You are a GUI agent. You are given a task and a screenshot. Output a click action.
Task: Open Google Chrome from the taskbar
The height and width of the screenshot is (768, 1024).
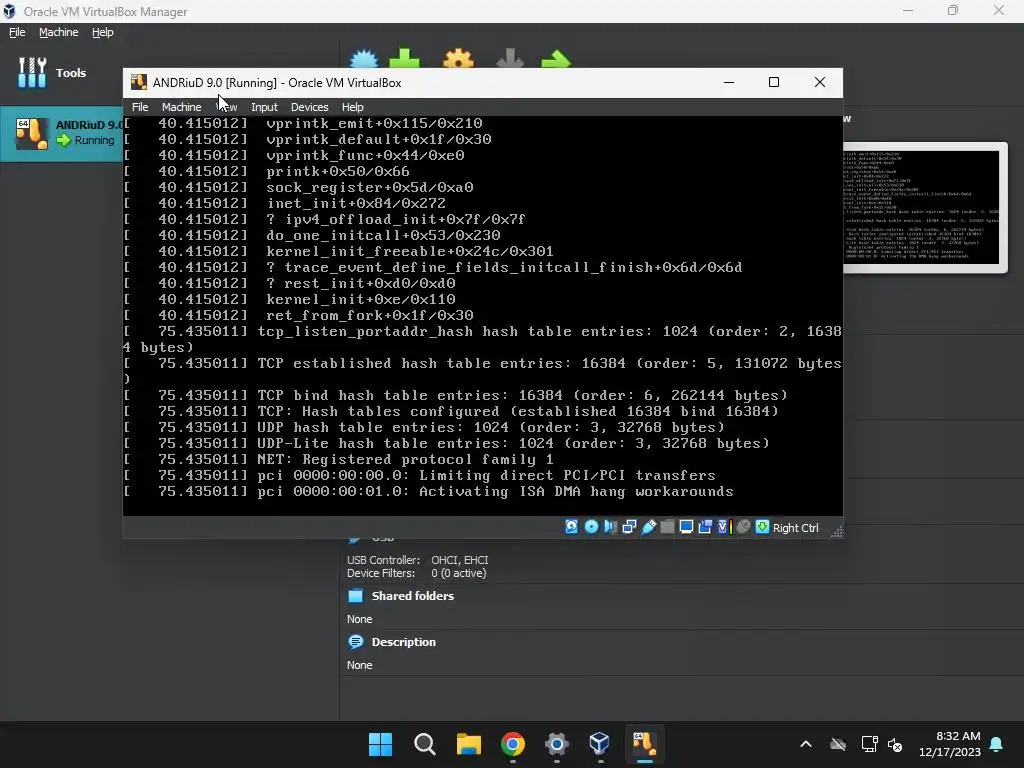click(x=513, y=744)
